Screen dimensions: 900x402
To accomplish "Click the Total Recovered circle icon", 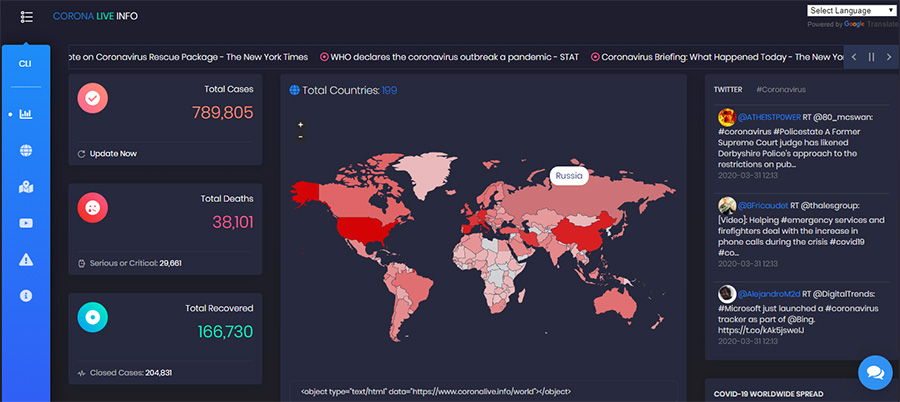I will click(x=92, y=318).
